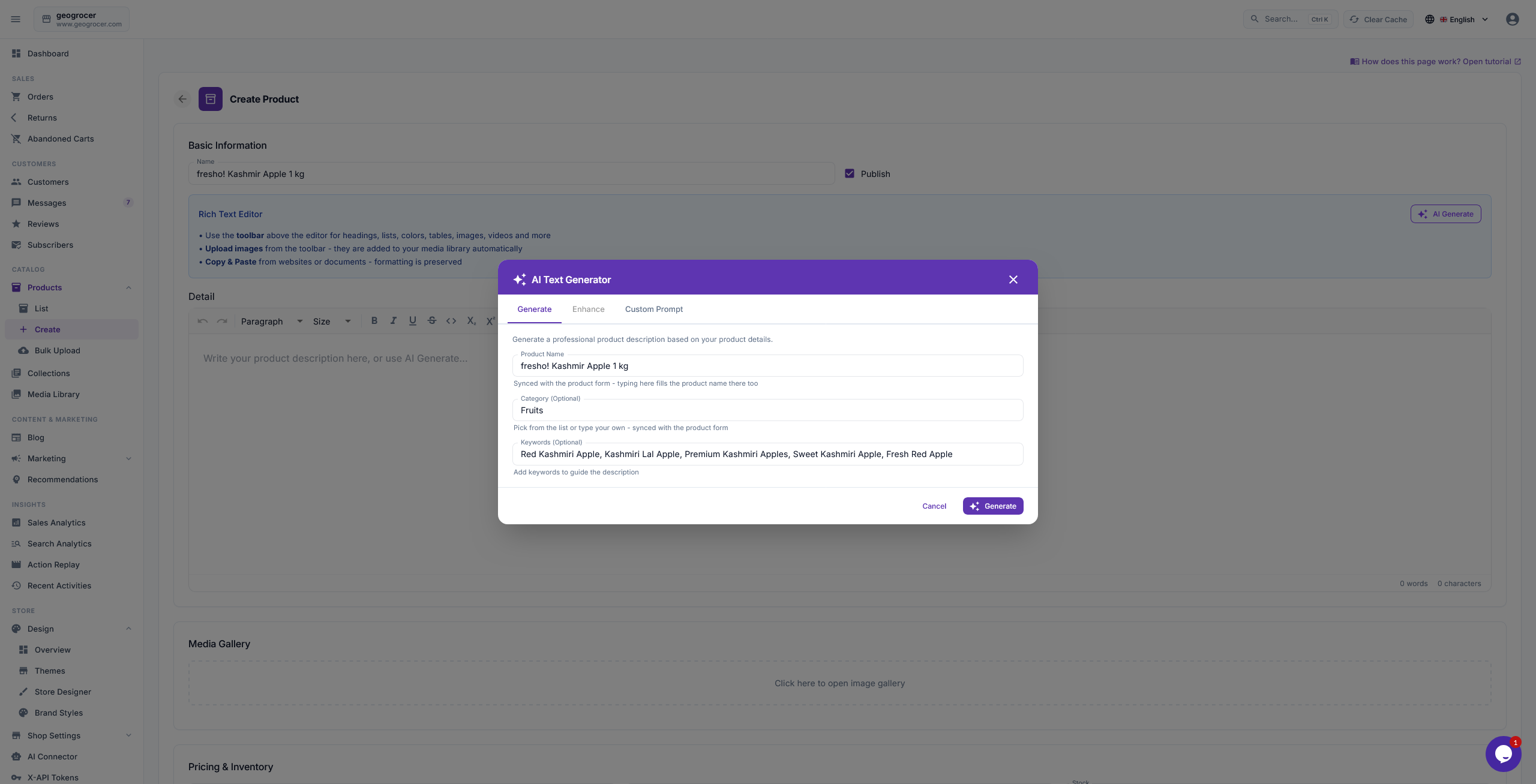Click the Product Name input field
The height and width of the screenshot is (784, 1536).
click(767, 366)
